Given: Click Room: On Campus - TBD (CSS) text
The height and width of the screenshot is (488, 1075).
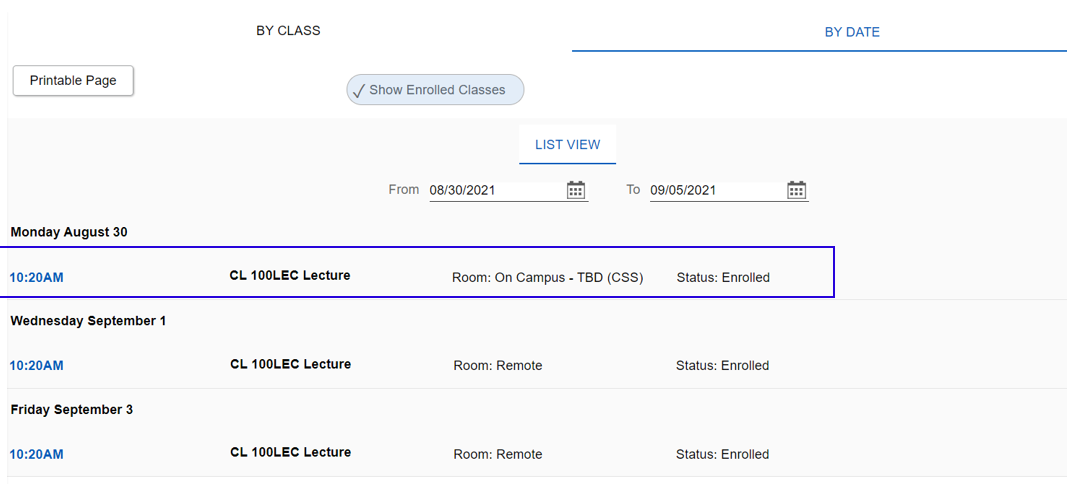Looking at the screenshot, I should 547,277.
